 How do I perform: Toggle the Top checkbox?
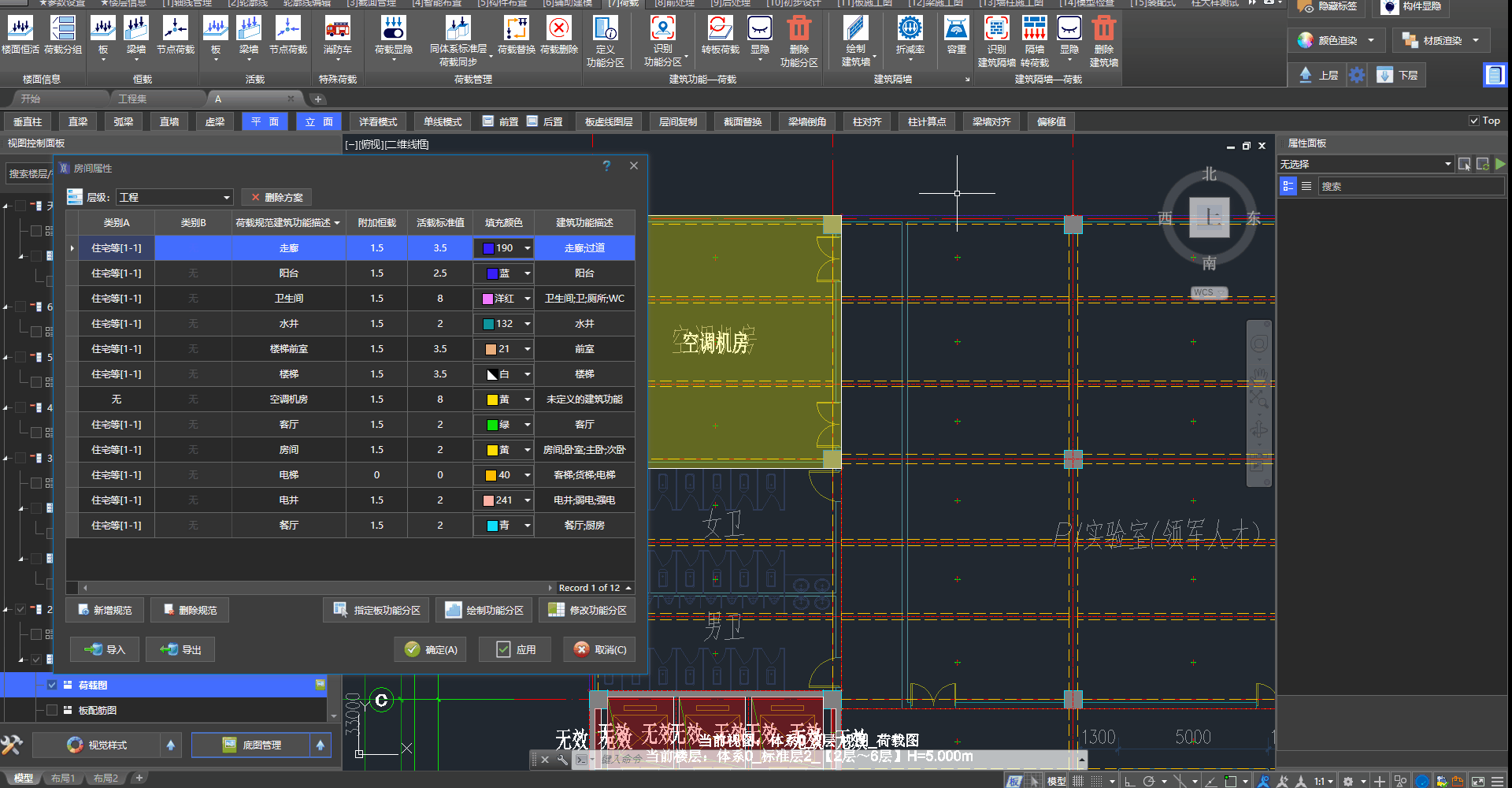point(1474,121)
